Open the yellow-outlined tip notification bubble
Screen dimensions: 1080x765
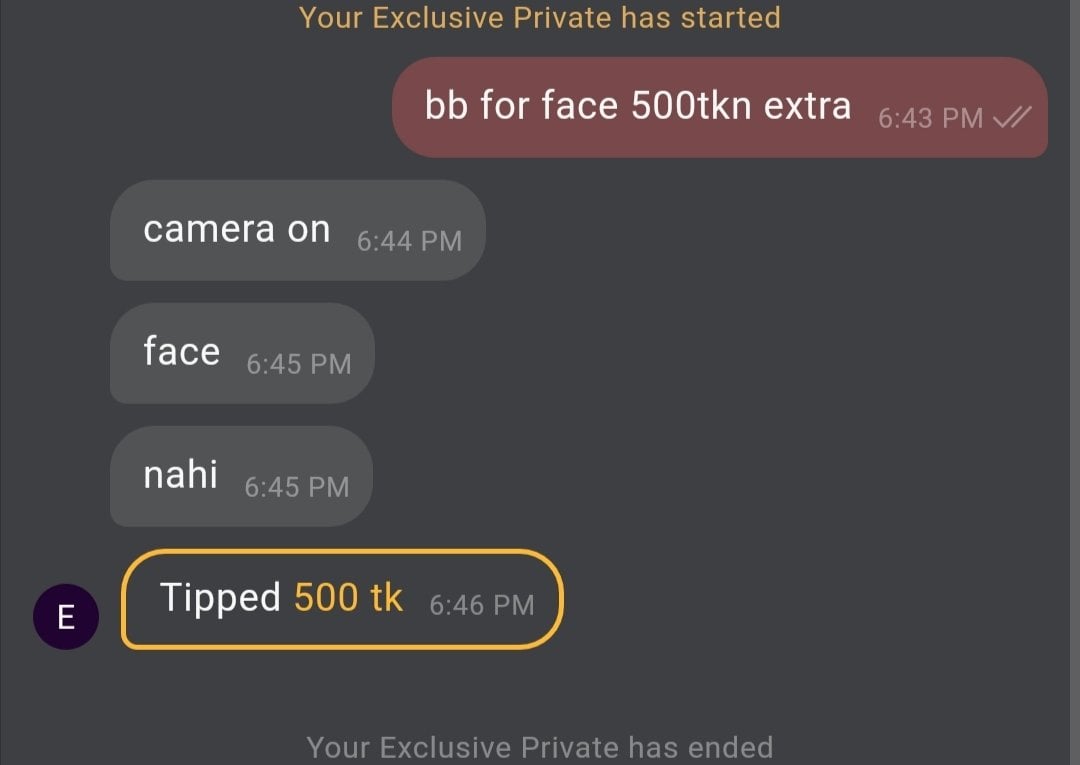click(342, 599)
